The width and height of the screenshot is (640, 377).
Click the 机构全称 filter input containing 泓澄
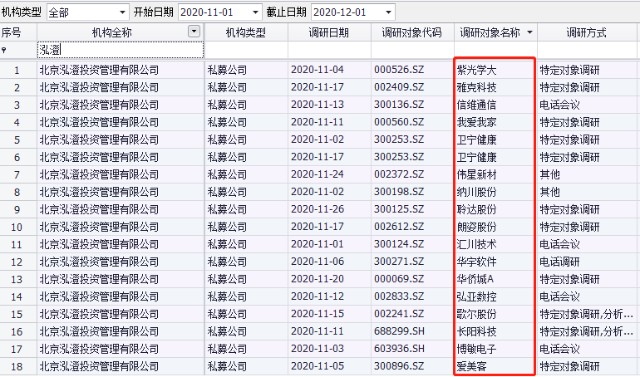pos(120,50)
